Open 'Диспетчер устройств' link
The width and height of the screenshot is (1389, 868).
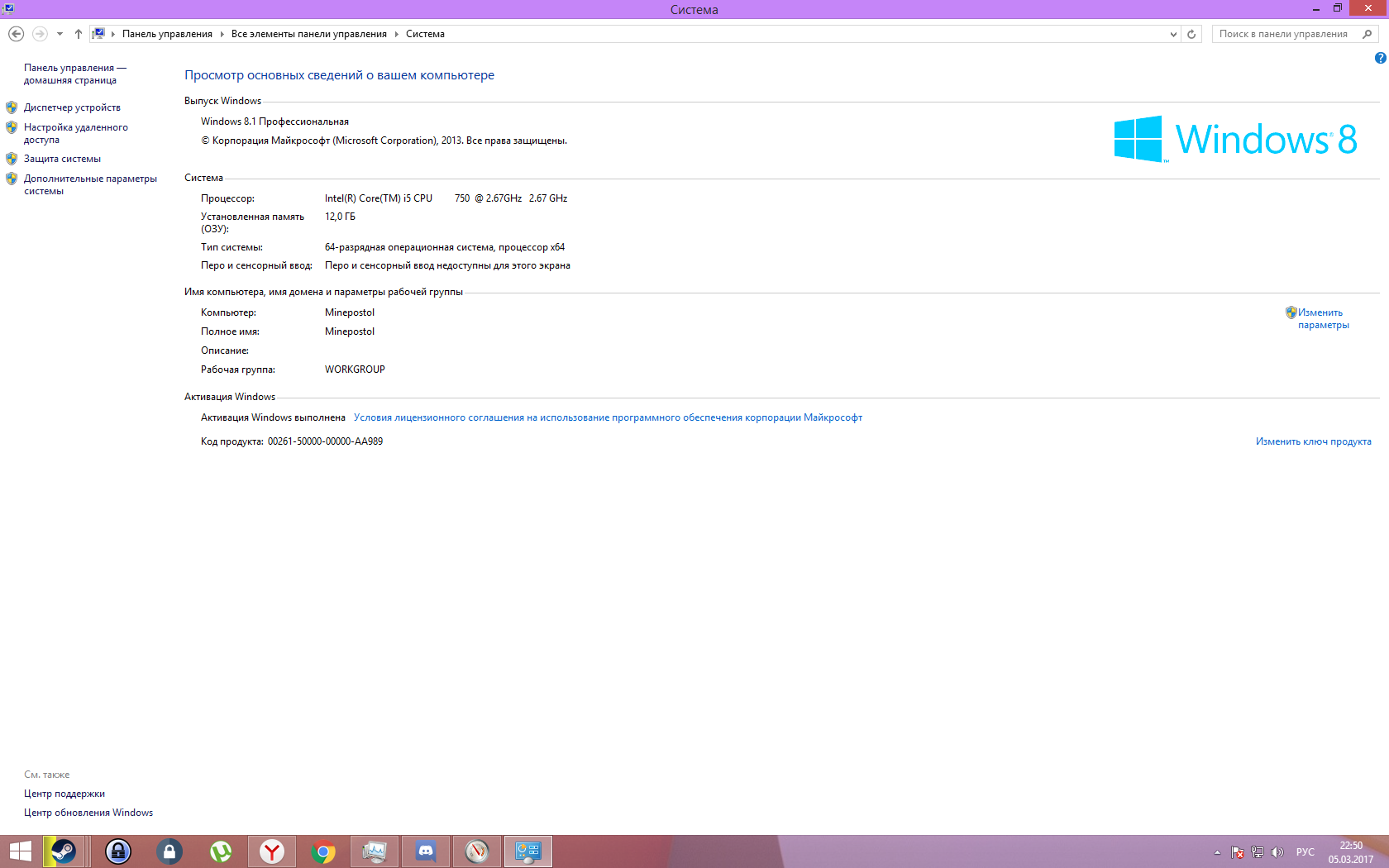(x=72, y=107)
